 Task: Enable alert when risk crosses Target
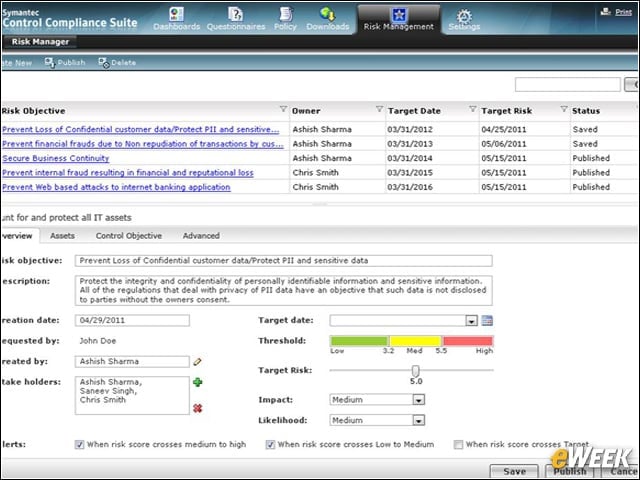pyautogui.click(x=458, y=444)
